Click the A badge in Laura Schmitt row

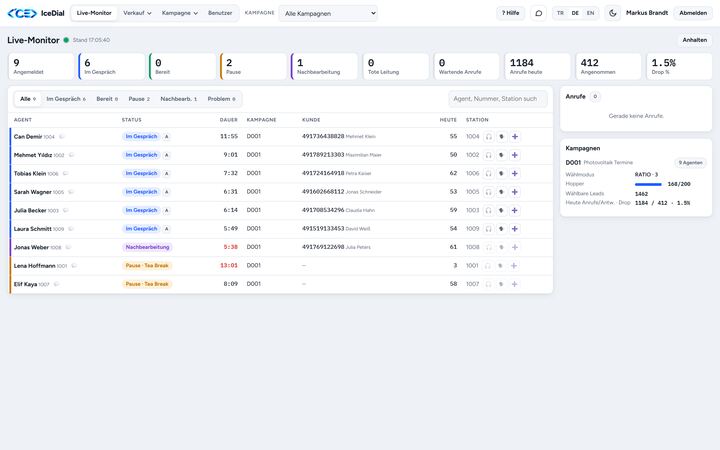click(167, 229)
